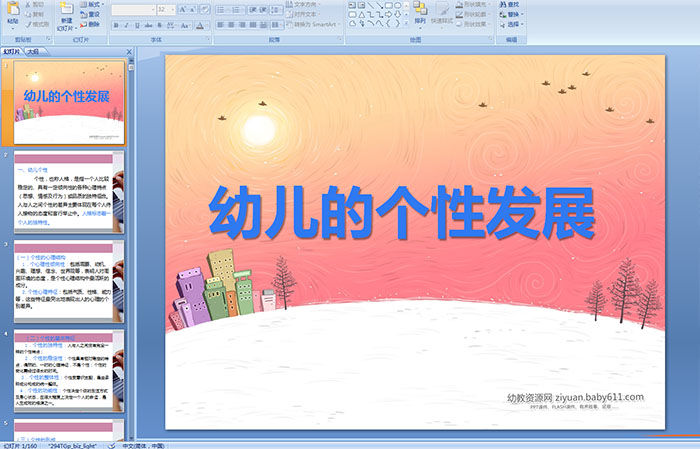Screen dimensions: 700x449
Task: Toggle Italic formatting
Action: click(x=127, y=25)
